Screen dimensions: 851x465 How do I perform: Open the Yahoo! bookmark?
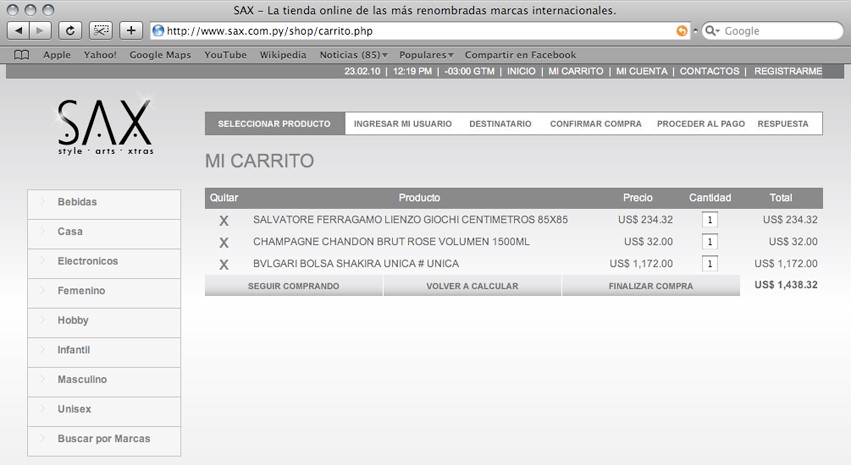pyautogui.click(x=100, y=55)
